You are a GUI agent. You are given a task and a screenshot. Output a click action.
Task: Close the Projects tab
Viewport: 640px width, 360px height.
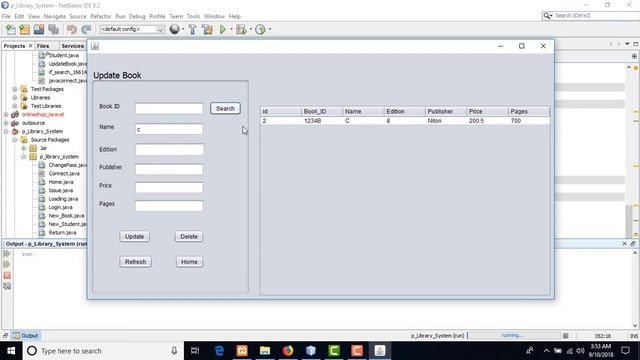30,46
